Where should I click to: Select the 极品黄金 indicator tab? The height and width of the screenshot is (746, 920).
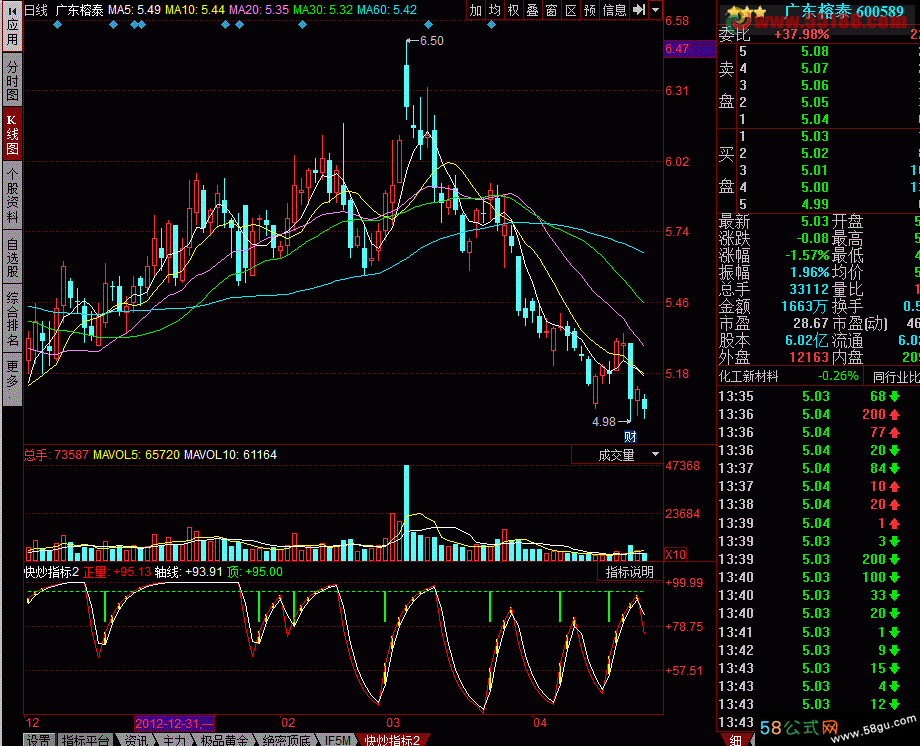tap(224, 740)
